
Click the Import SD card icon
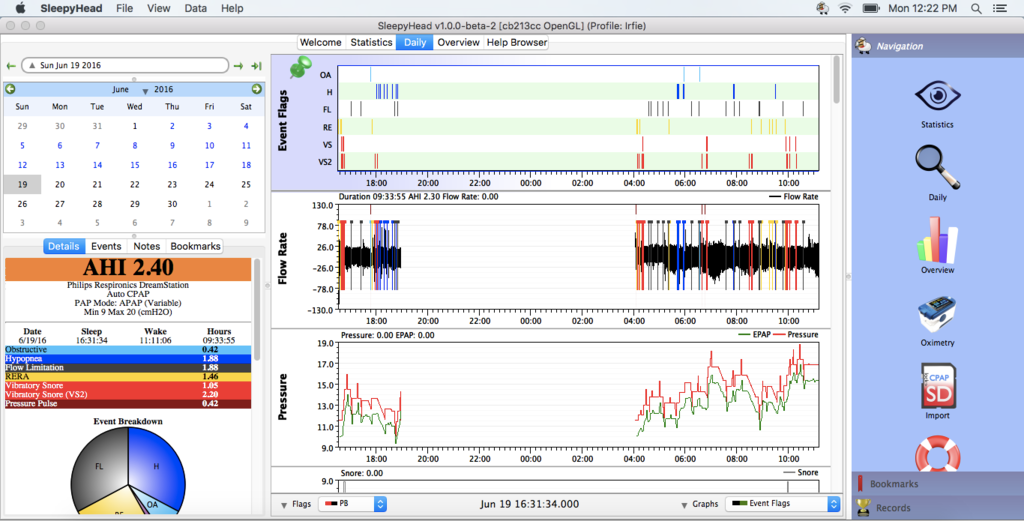click(x=939, y=387)
